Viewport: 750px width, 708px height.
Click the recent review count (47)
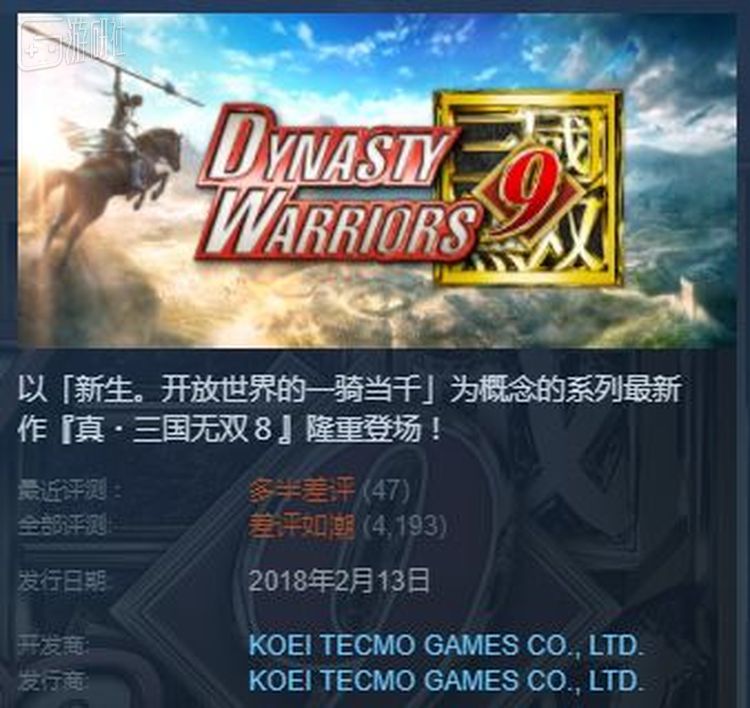387,491
